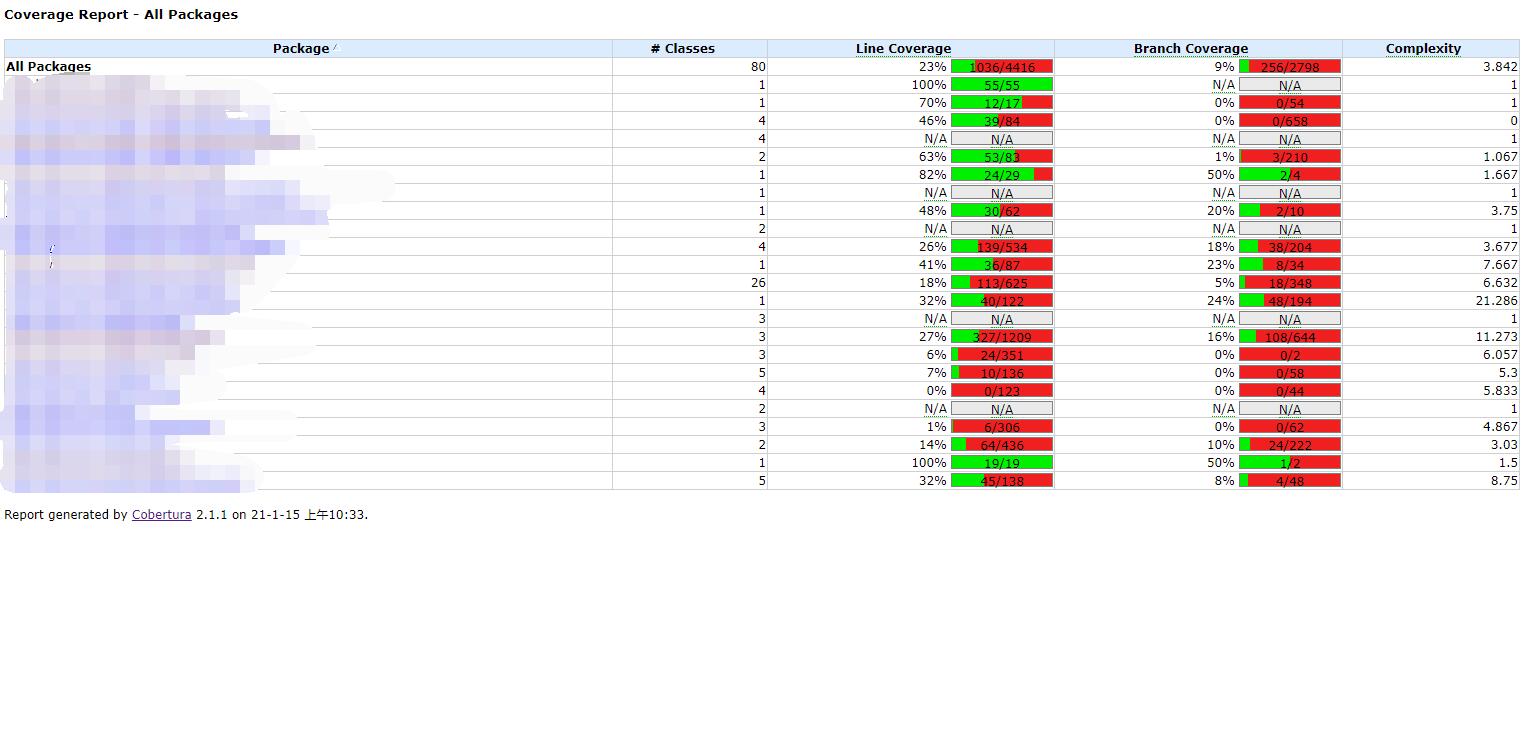
Task: Click the 55/55 line coverage bar
Action: pyautogui.click(x=1002, y=85)
